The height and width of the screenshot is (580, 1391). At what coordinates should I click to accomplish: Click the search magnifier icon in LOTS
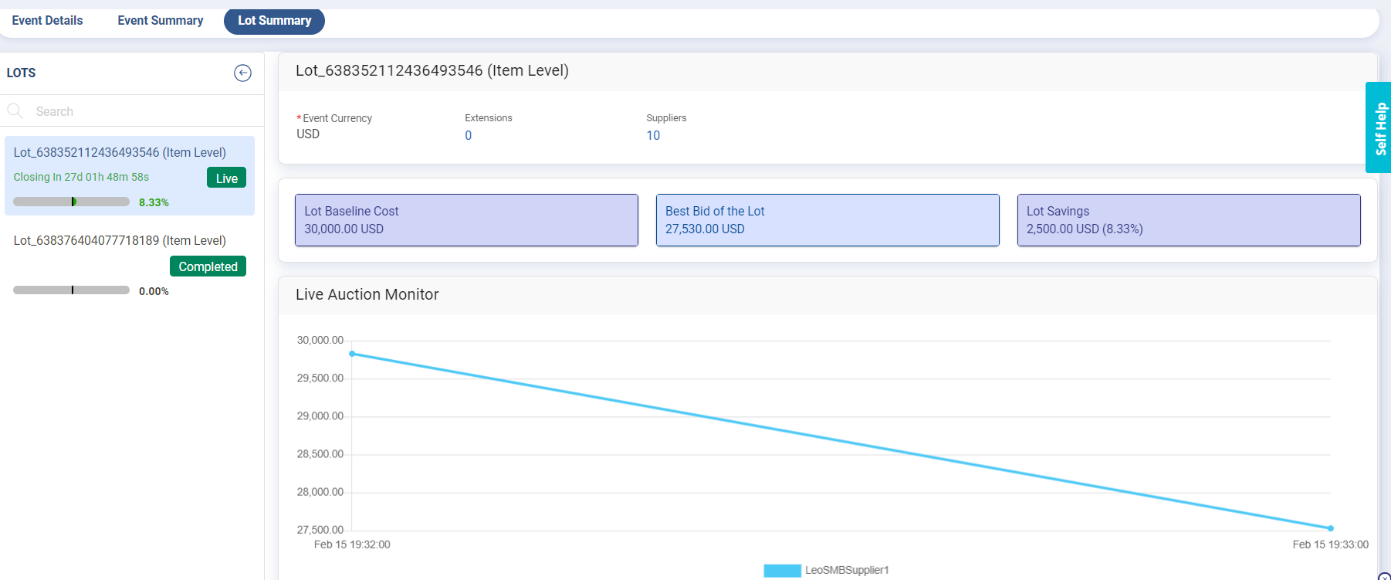[15, 111]
